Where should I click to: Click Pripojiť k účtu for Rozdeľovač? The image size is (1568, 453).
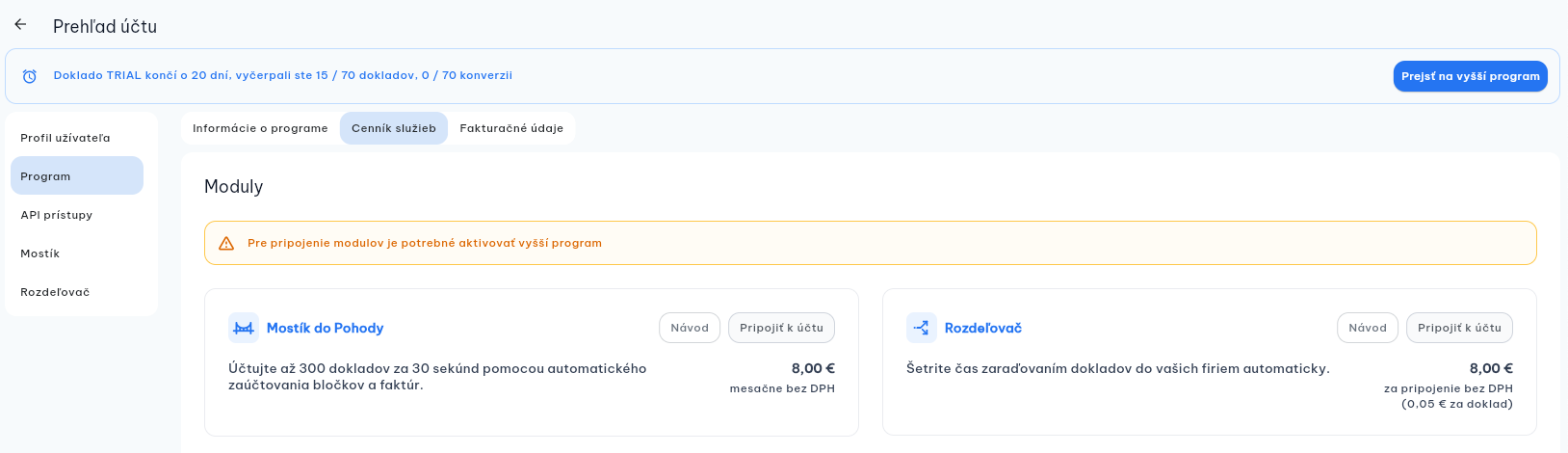(1459, 328)
